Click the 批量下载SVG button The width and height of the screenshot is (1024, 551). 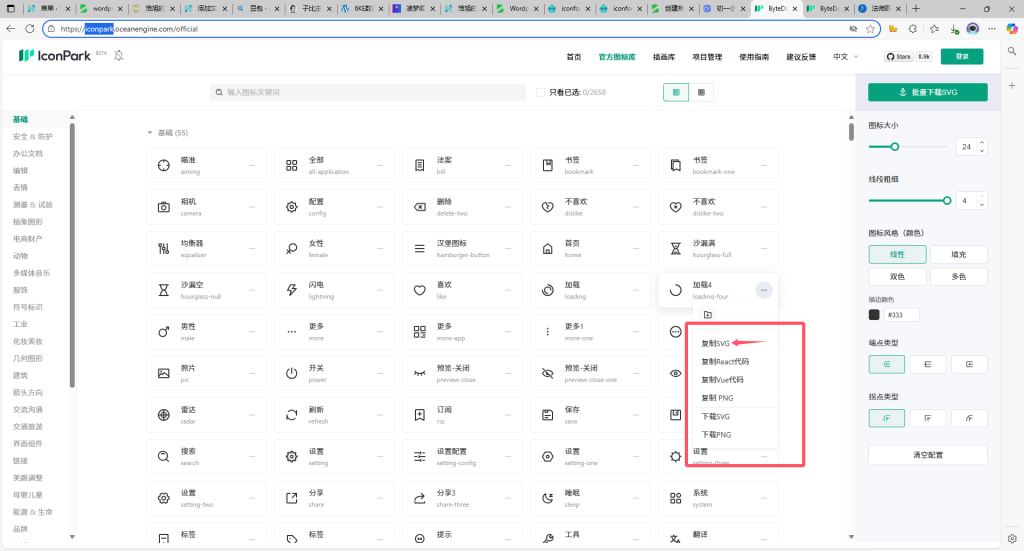click(x=927, y=92)
